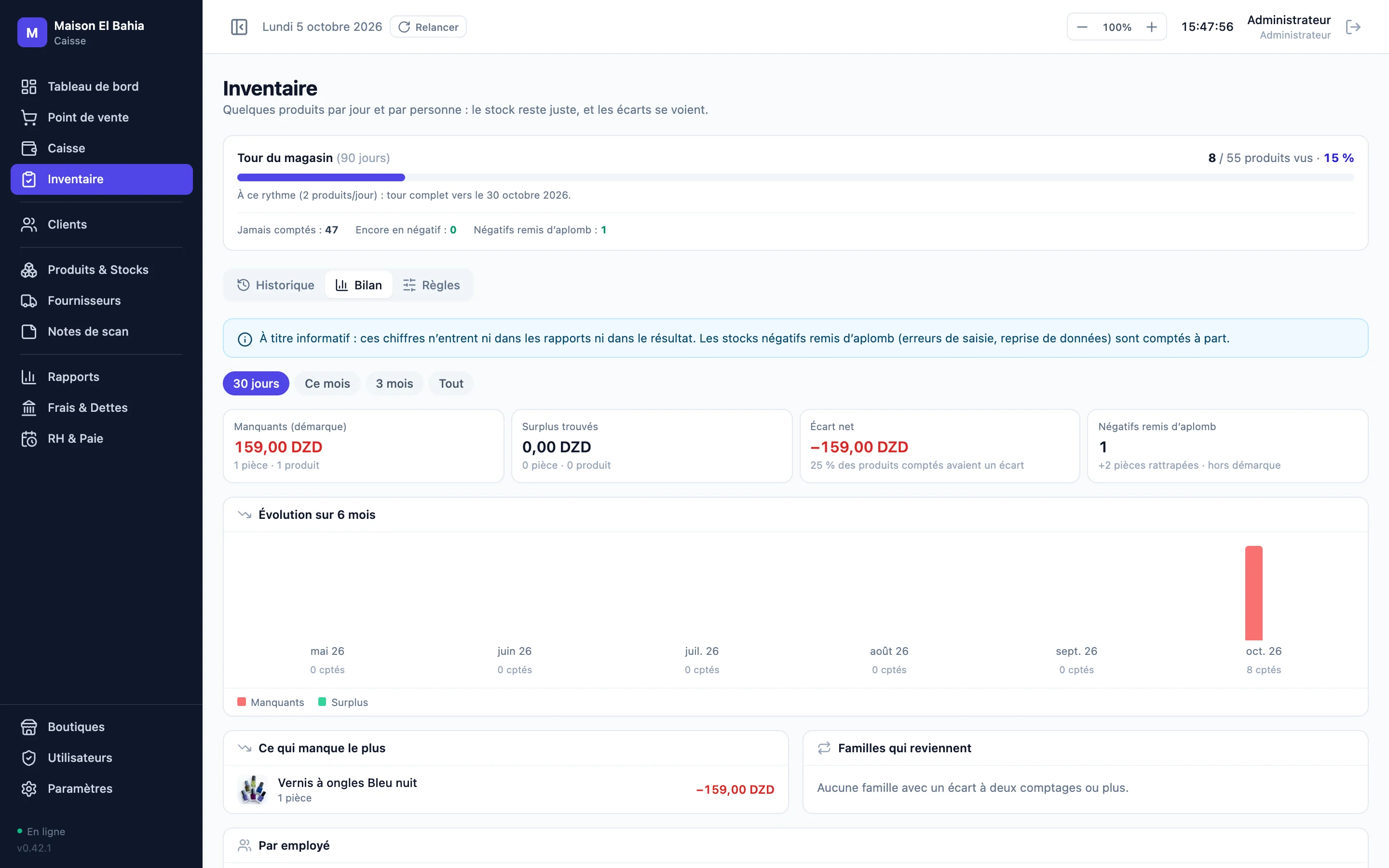Open Produits & Stocks boxes icon
The image size is (1389, 868).
click(29, 270)
